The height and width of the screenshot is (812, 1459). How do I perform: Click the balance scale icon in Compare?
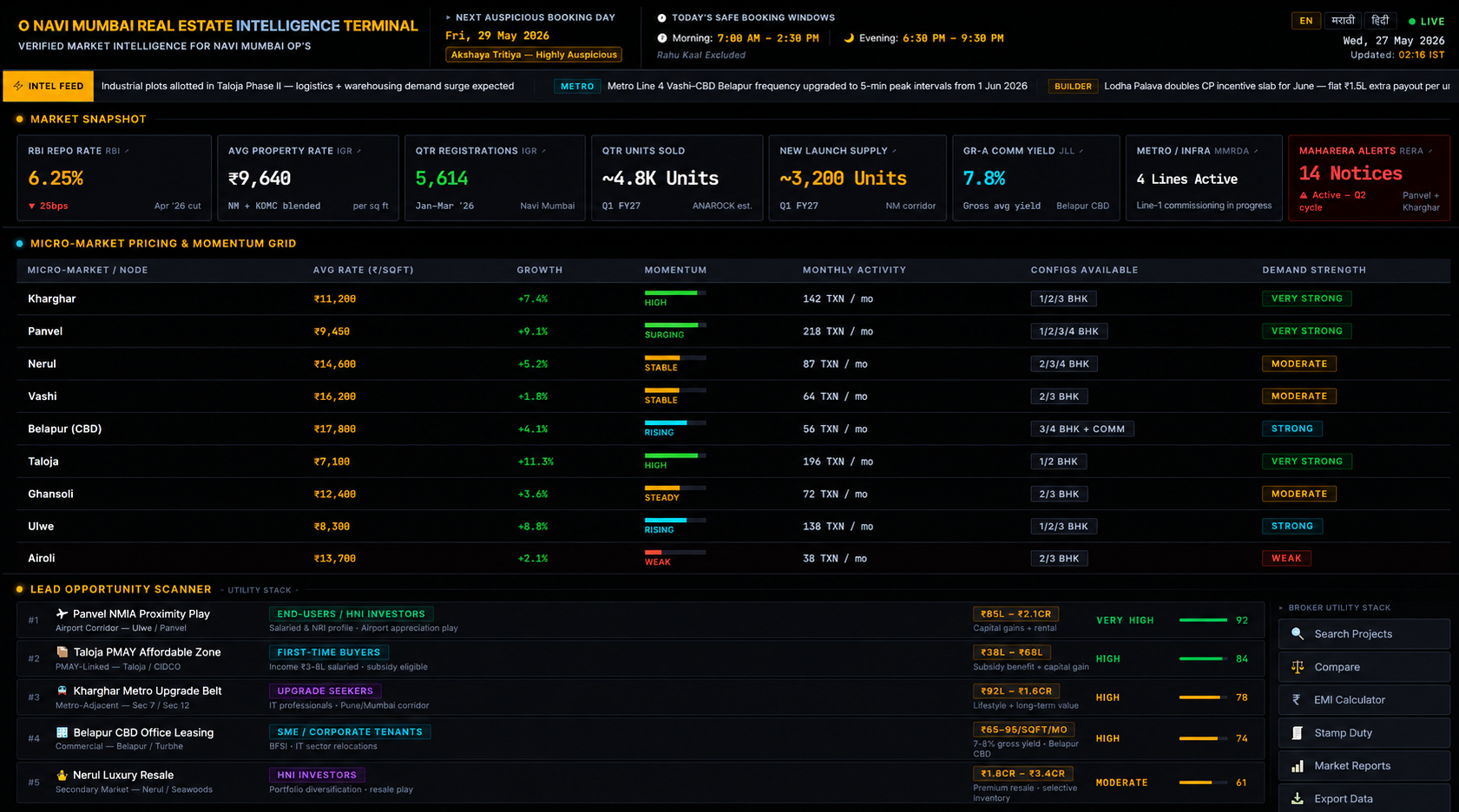[1298, 667]
